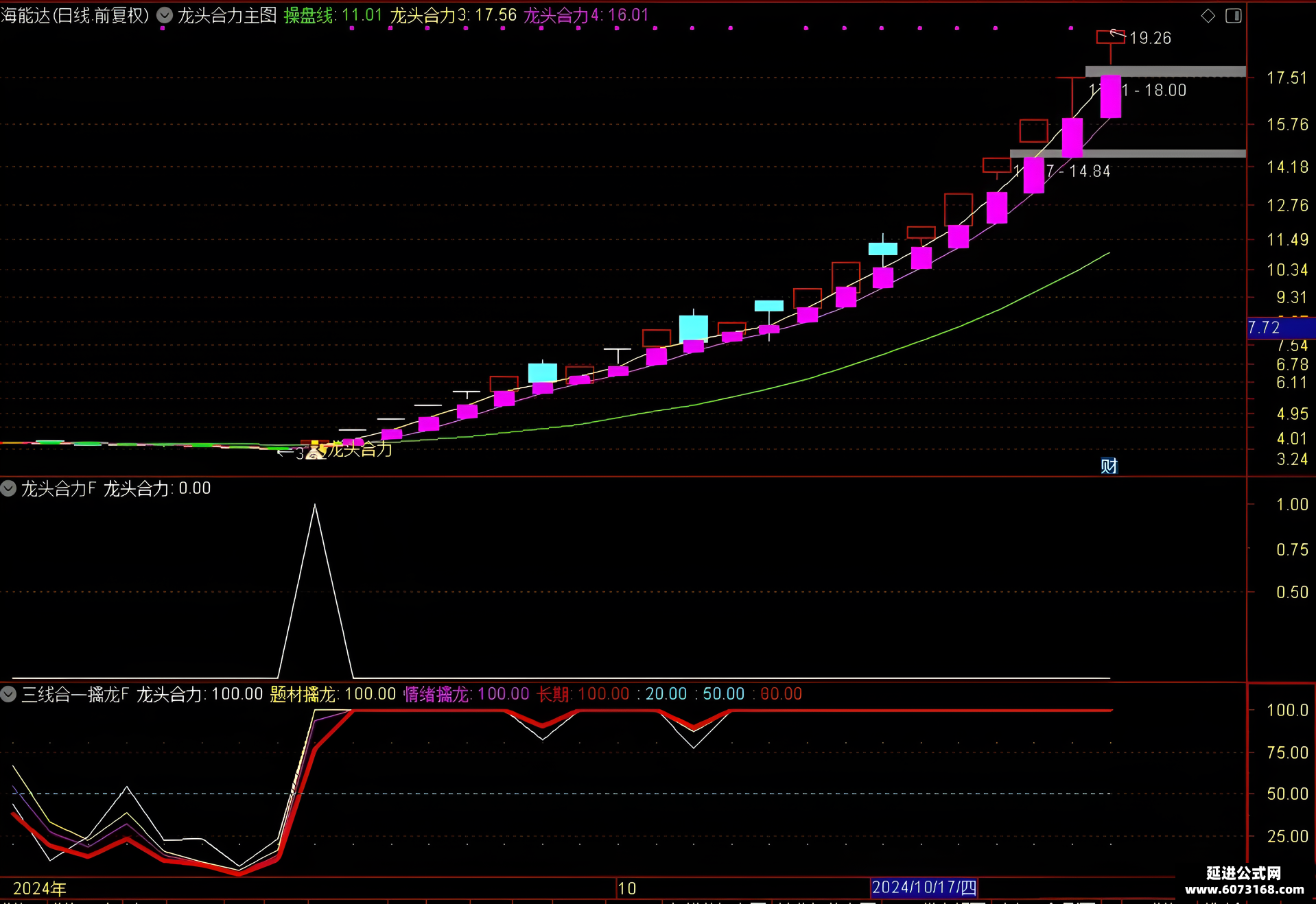1316x904 pixels.
Task: Click the upper gray resistance band near 17.51
Action: click(1165, 71)
